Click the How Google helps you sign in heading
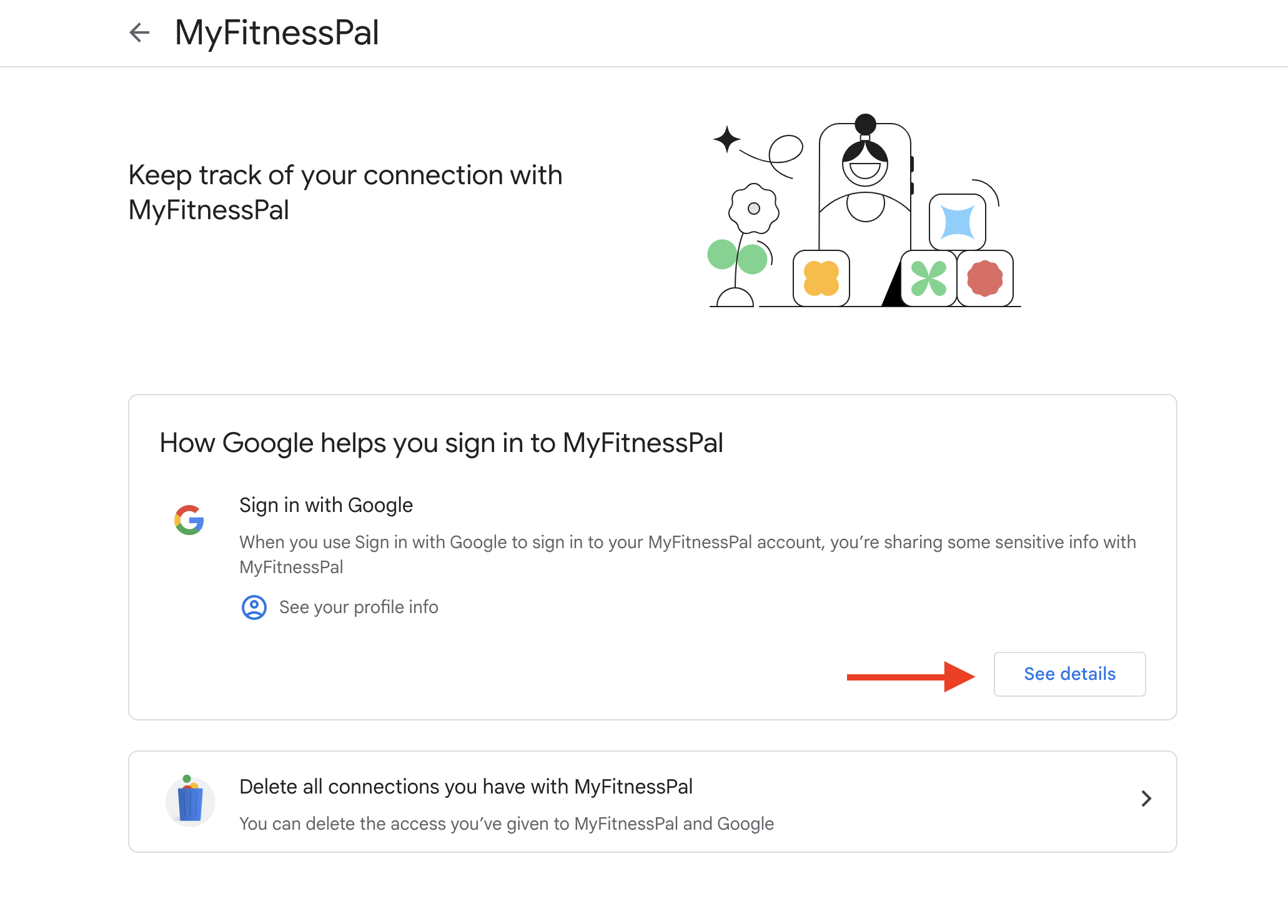 click(441, 443)
